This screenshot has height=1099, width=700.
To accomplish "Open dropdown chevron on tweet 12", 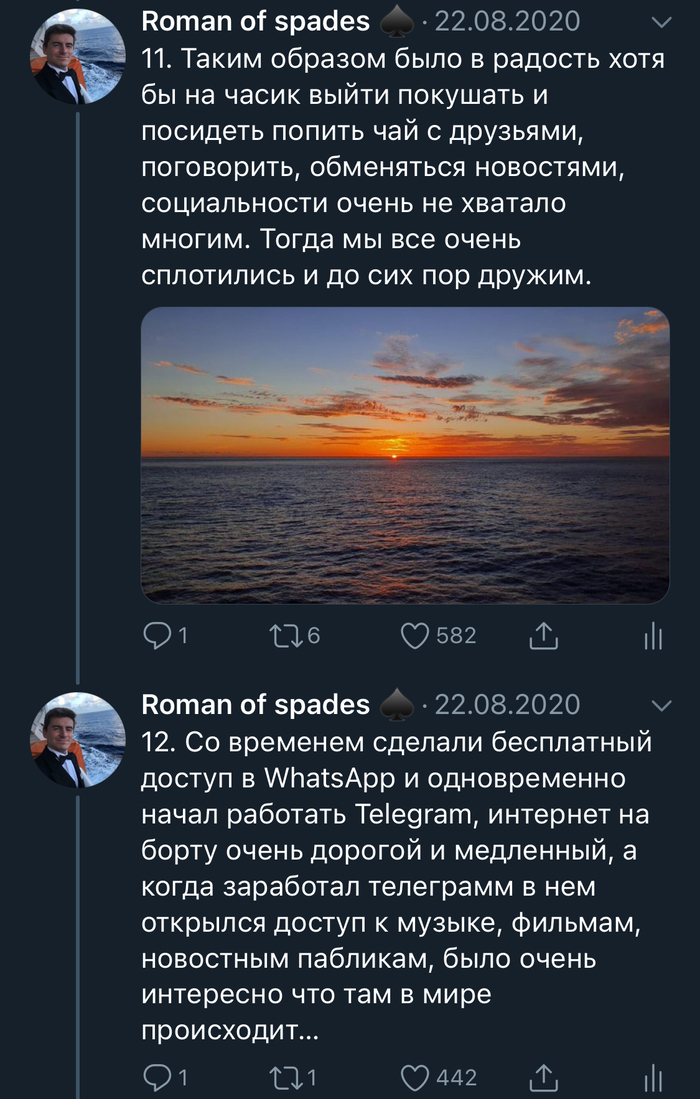I will (661, 706).
